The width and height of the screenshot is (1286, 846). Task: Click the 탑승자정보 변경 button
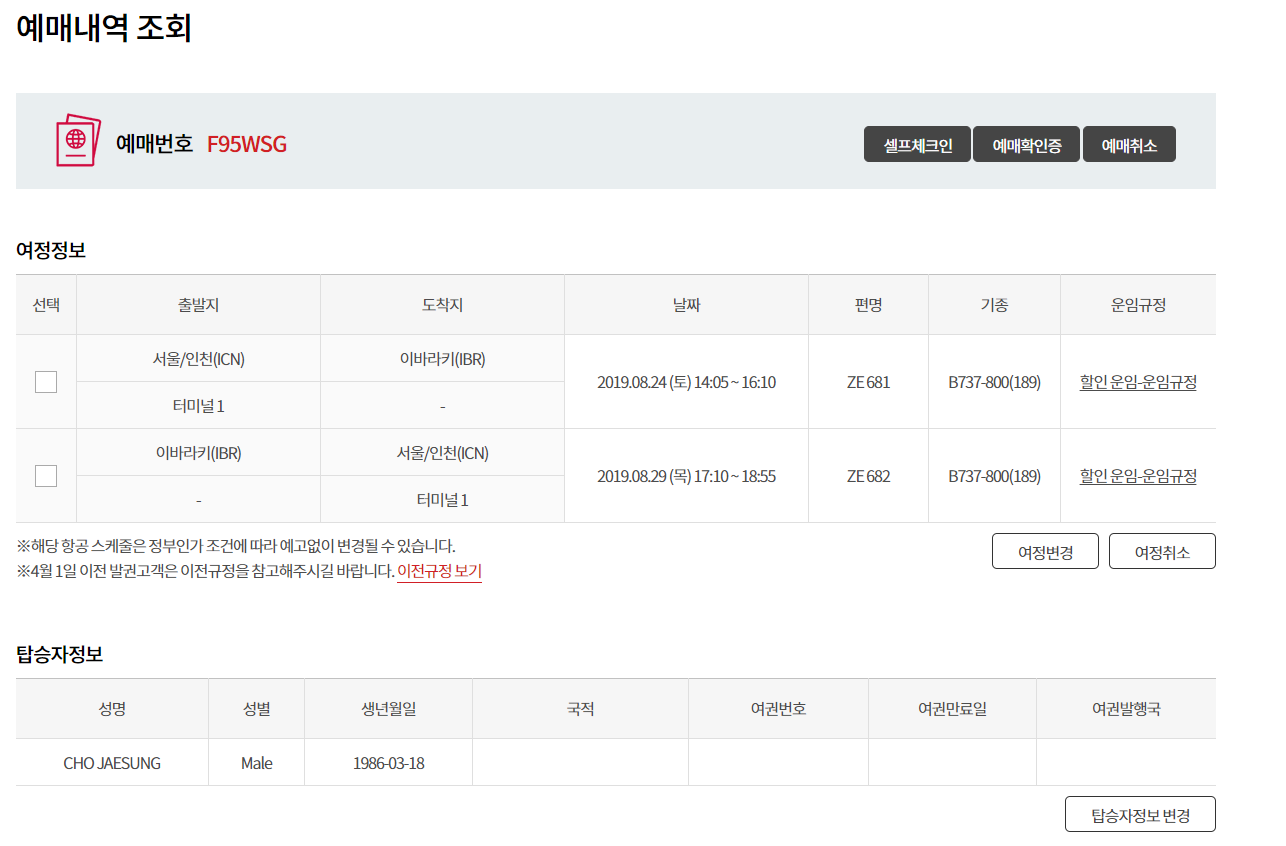[x=1140, y=814]
